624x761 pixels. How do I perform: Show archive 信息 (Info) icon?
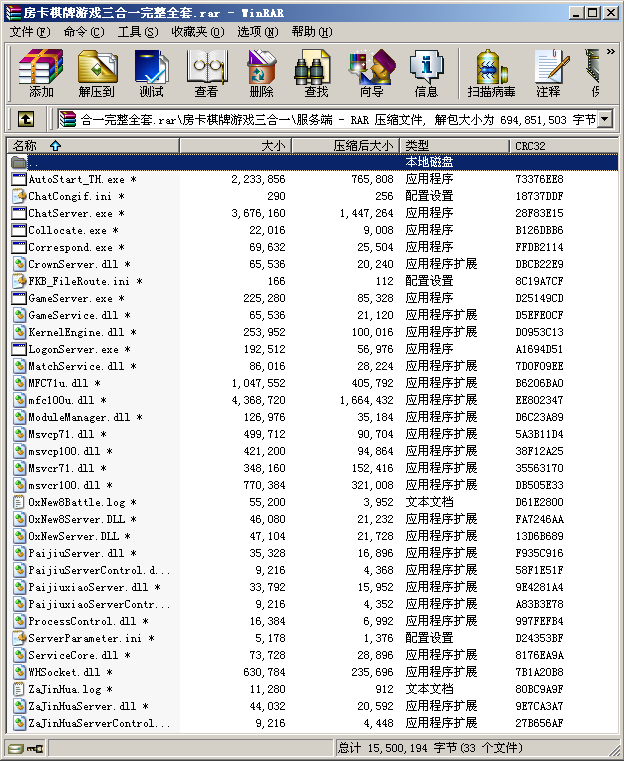click(x=426, y=73)
